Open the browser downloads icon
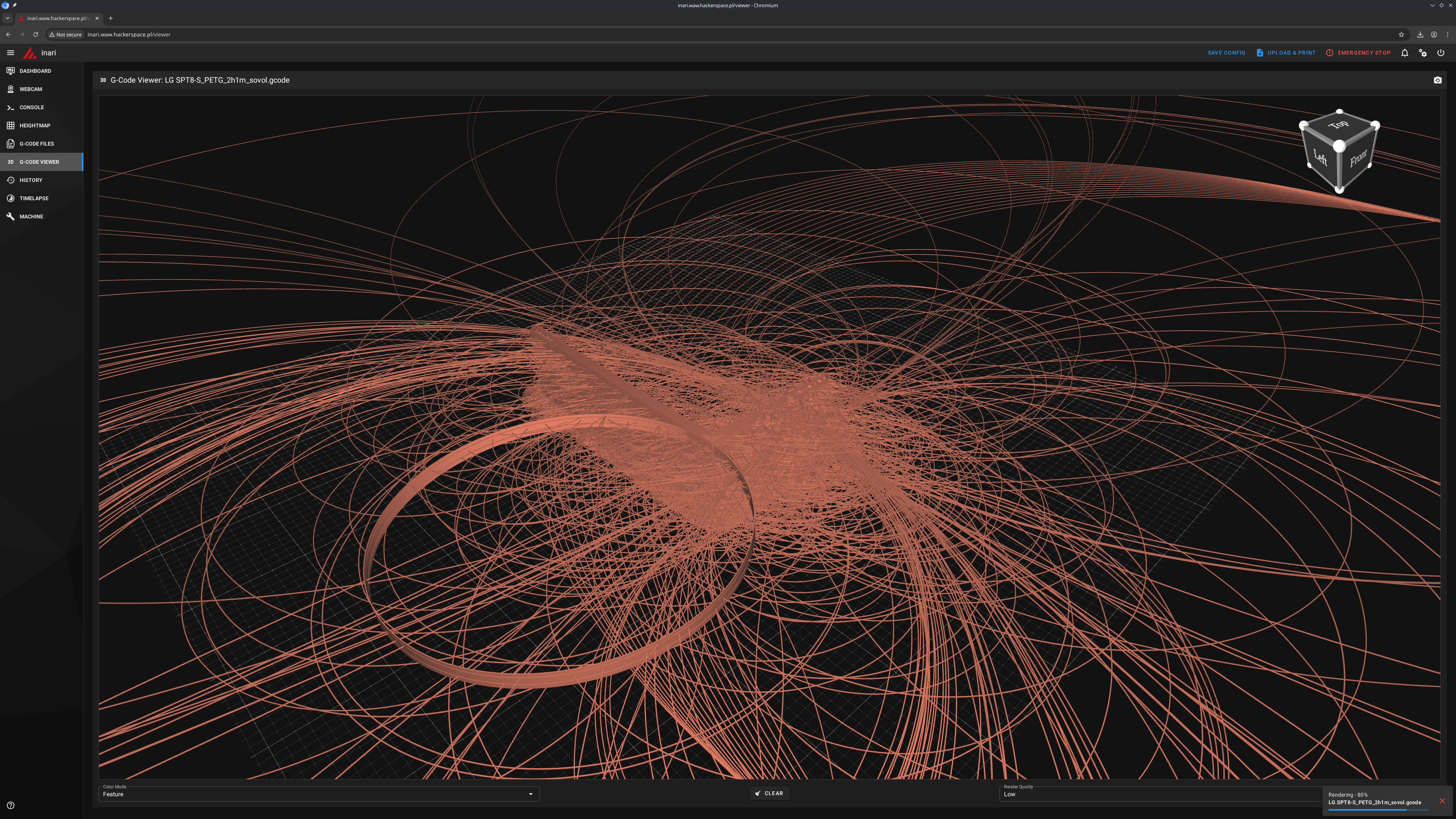 click(1420, 35)
